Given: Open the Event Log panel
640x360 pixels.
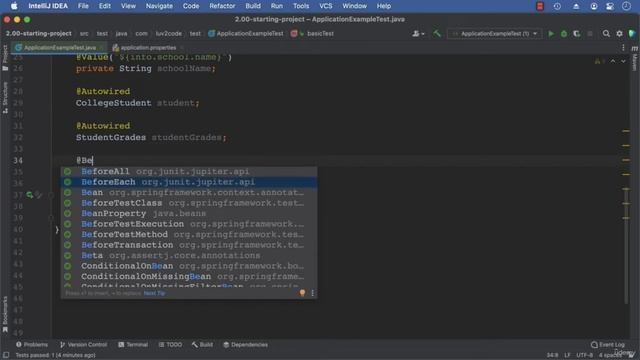Looking at the screenshot, I should [608, 345].
